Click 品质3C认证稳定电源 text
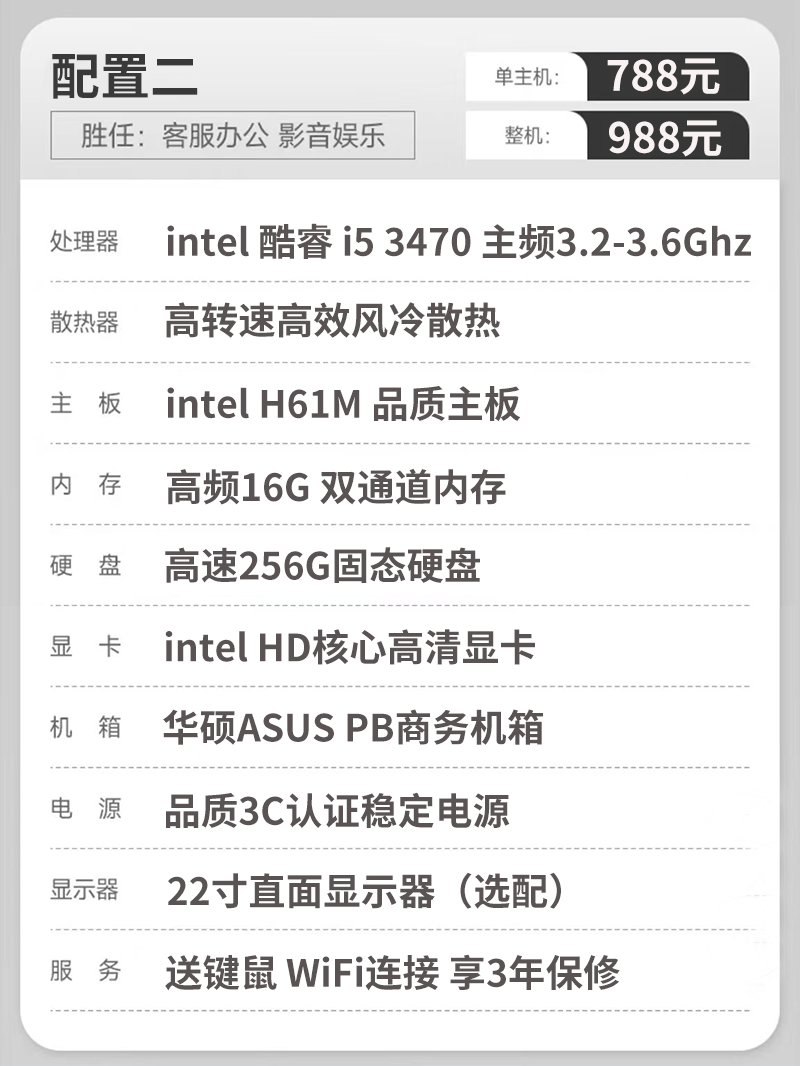Viewport: 800px width, 1066px height. click(x=336, y=810)
